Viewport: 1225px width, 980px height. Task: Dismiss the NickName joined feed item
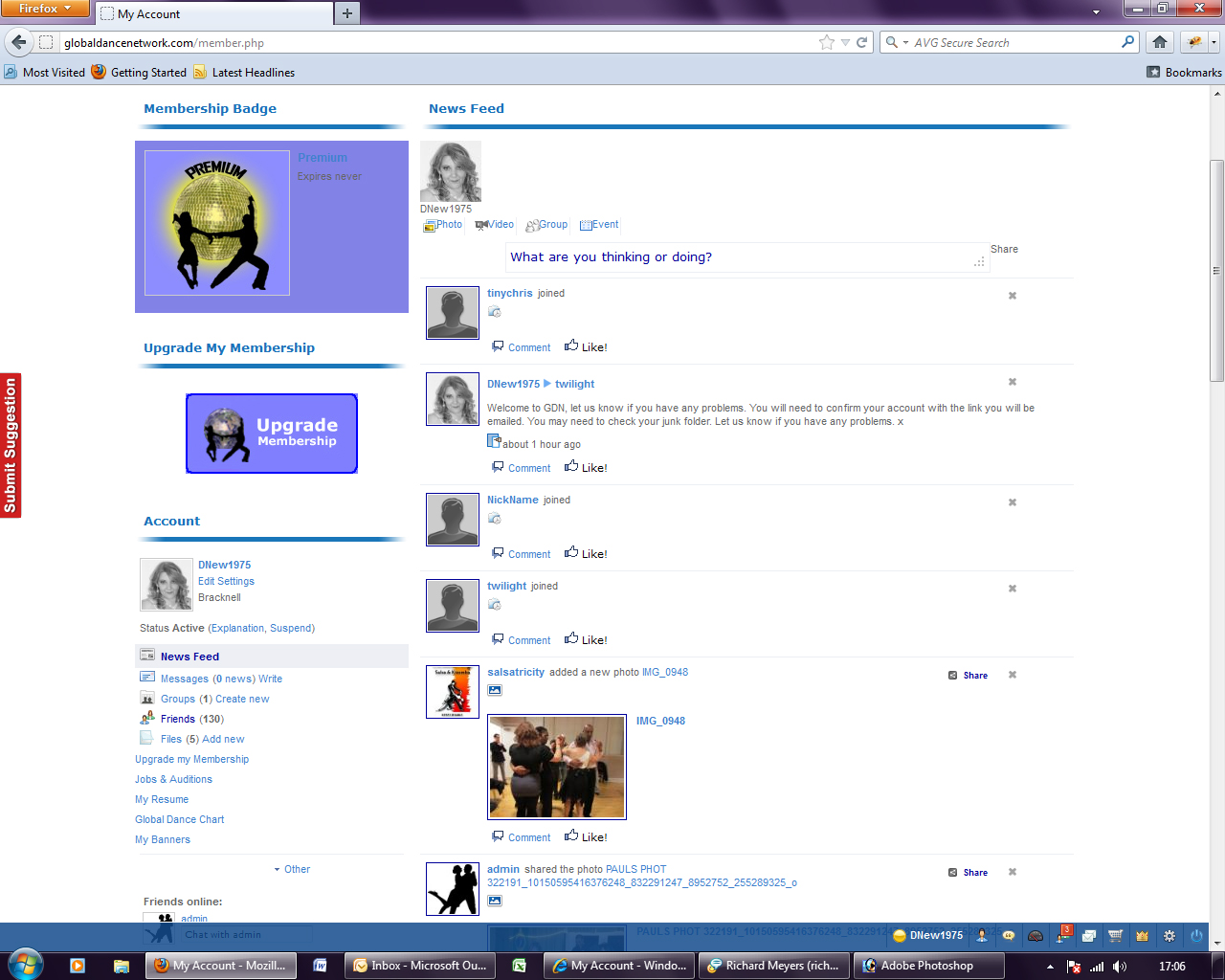click(x=1013, y=502)
